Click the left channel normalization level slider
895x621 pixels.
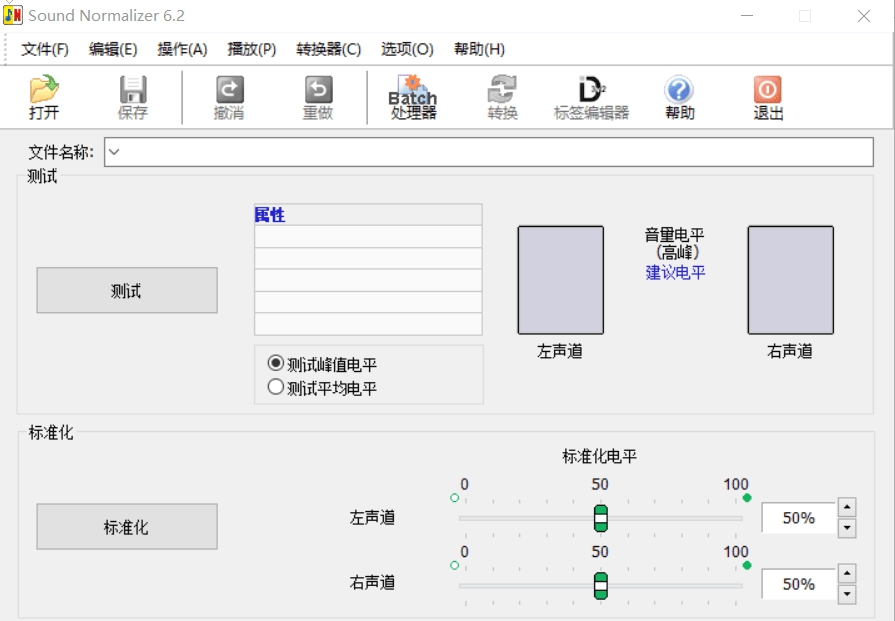pos(600,518)
